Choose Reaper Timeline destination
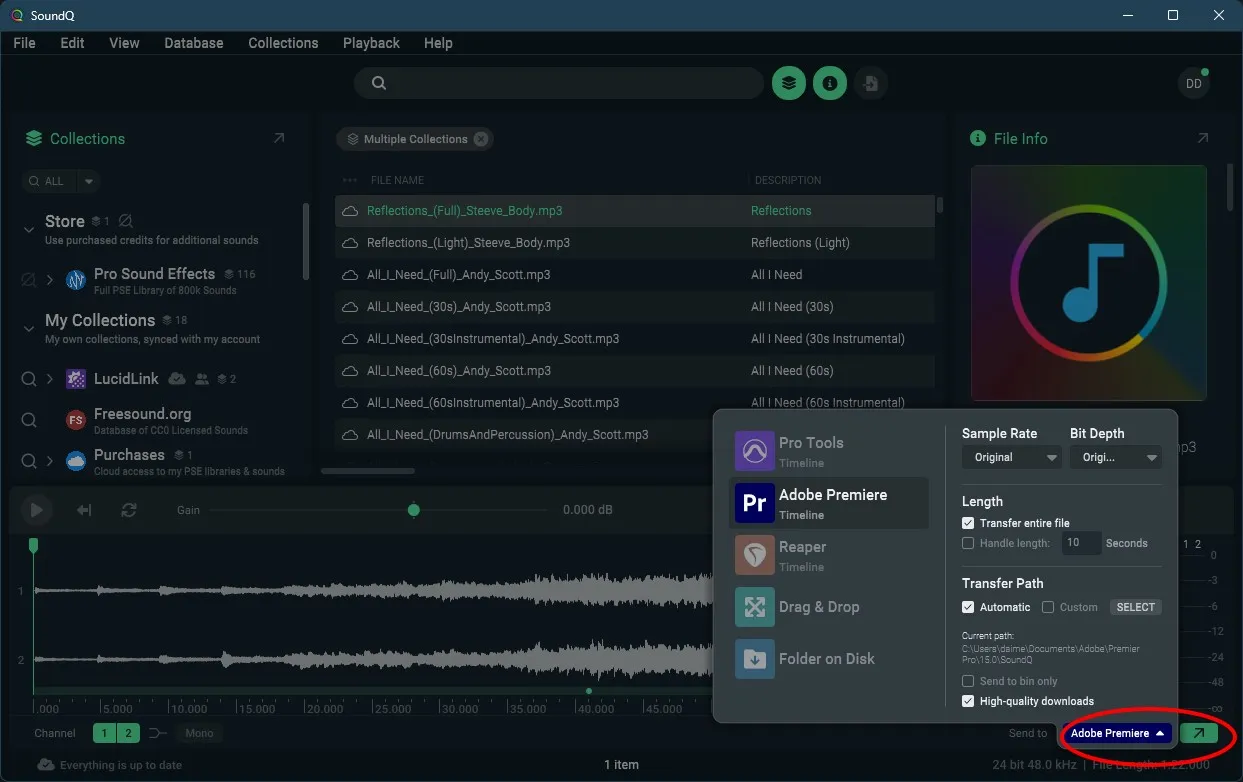This screenshot has height=782, width=1243. tap(828, 555)
